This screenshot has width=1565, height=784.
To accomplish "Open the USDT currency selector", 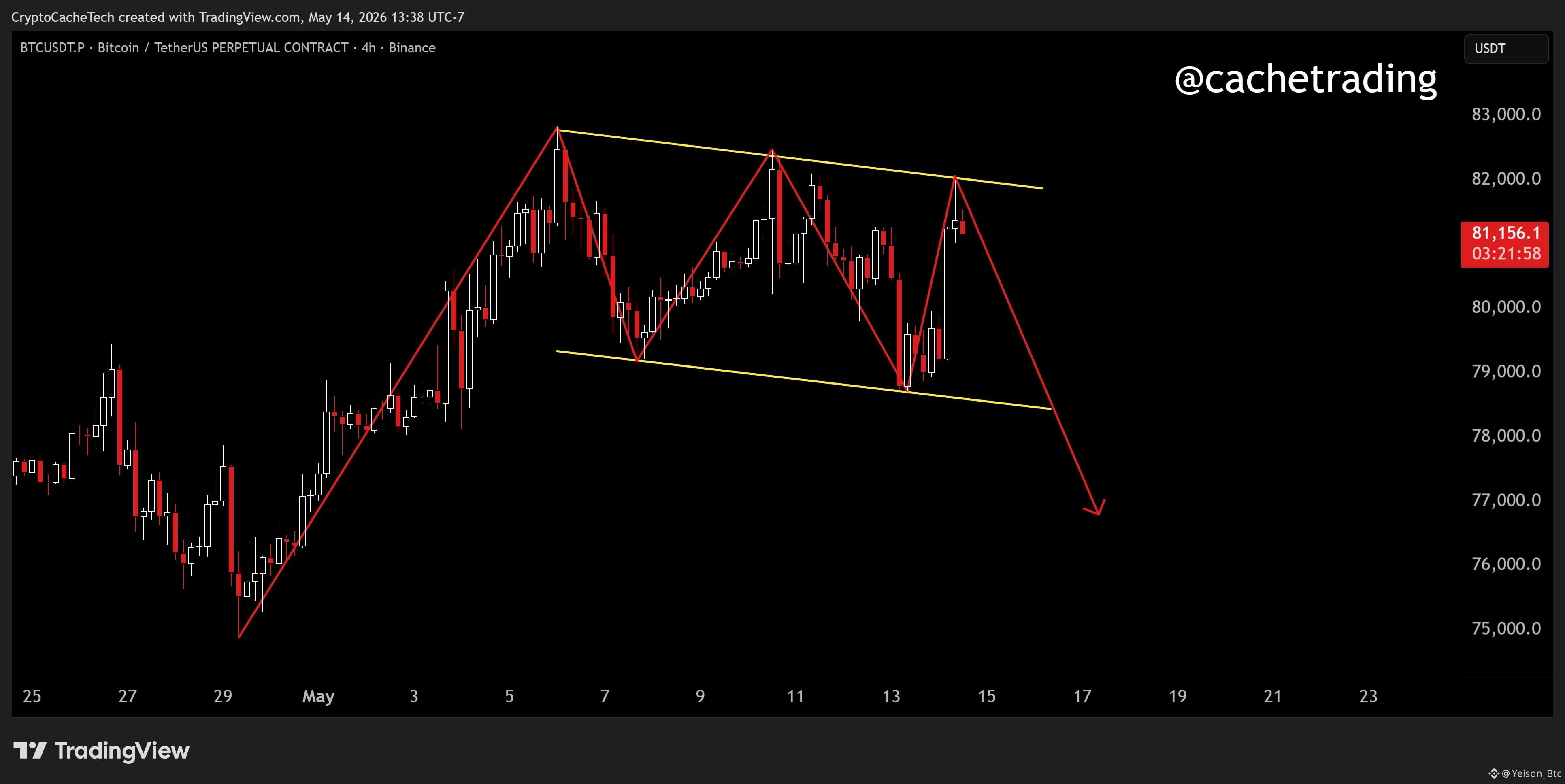I will click(x=1506, y=49).
